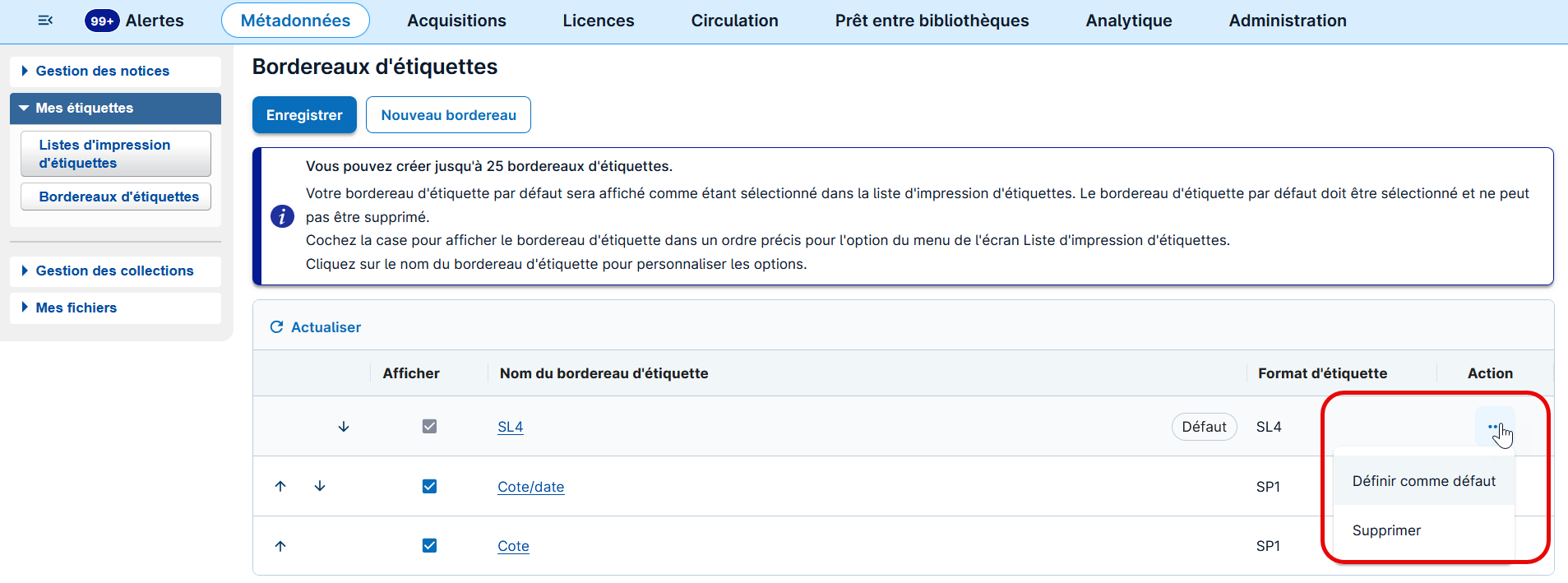This screenshot has width=1568, height=583.
Task: Open the Cote/date label sheet link
Action: click(530, 487)
